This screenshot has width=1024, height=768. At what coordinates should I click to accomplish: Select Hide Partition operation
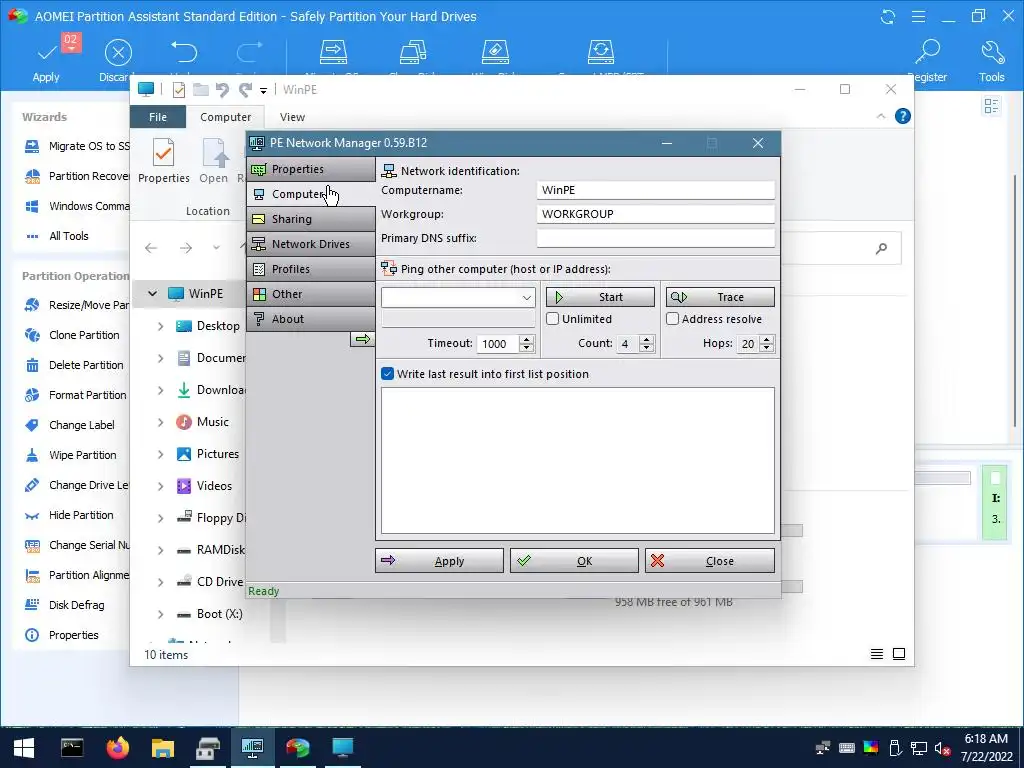tap(69, 515)
